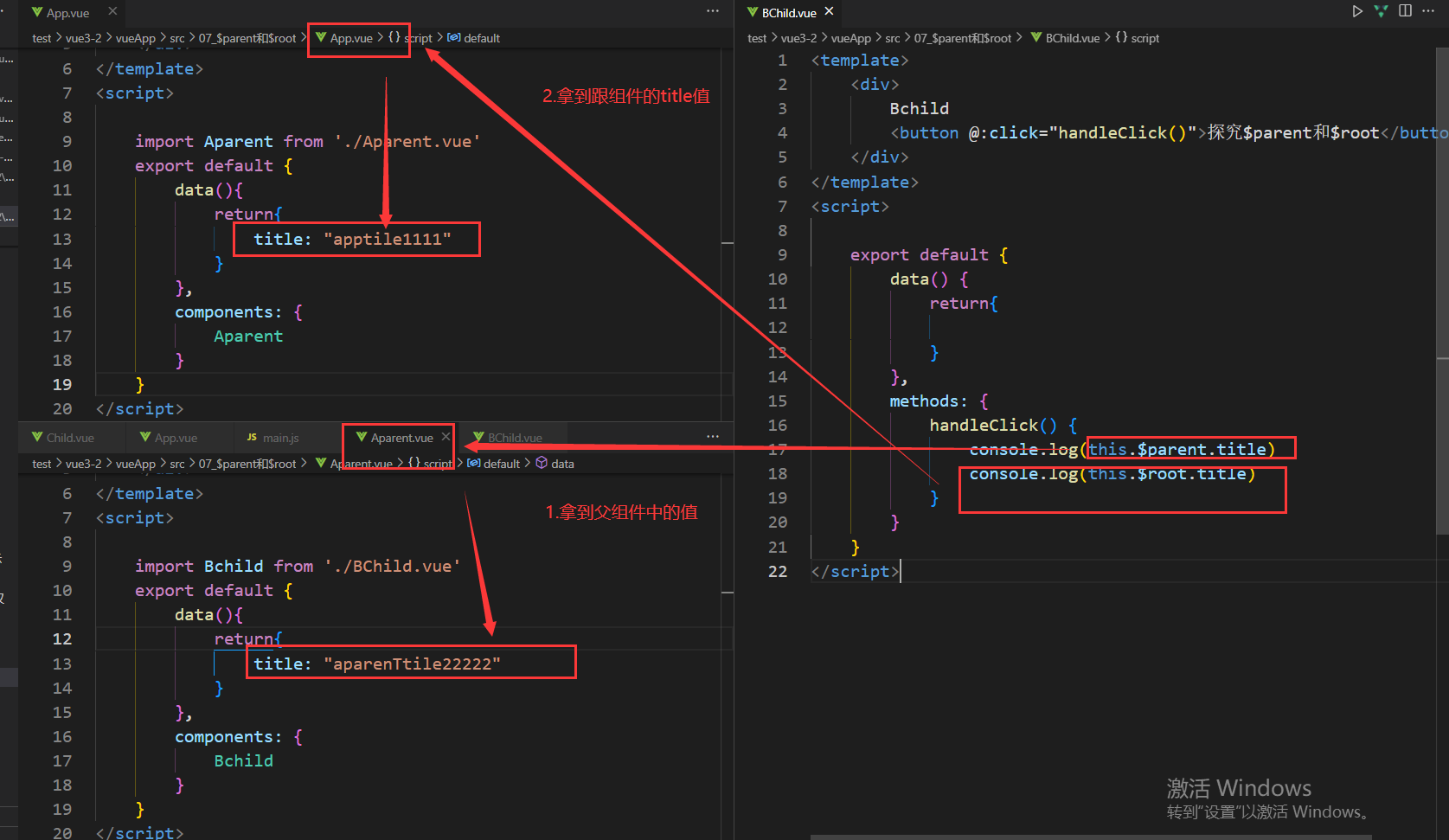Open the main.js tab
1449x840 pixels.
(281, 438)
